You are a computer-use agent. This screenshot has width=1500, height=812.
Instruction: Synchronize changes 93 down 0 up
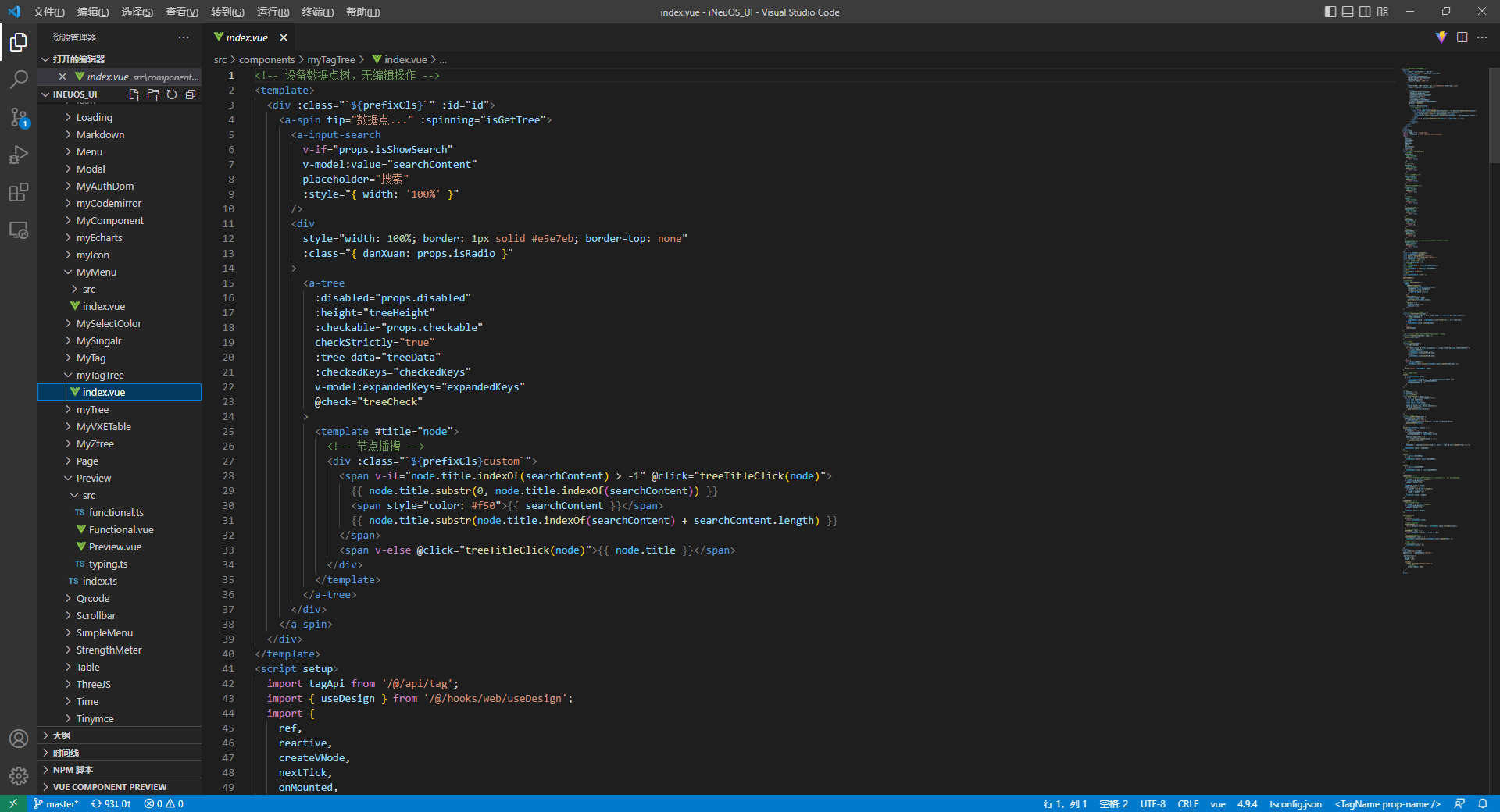click(x=111, y=803)
